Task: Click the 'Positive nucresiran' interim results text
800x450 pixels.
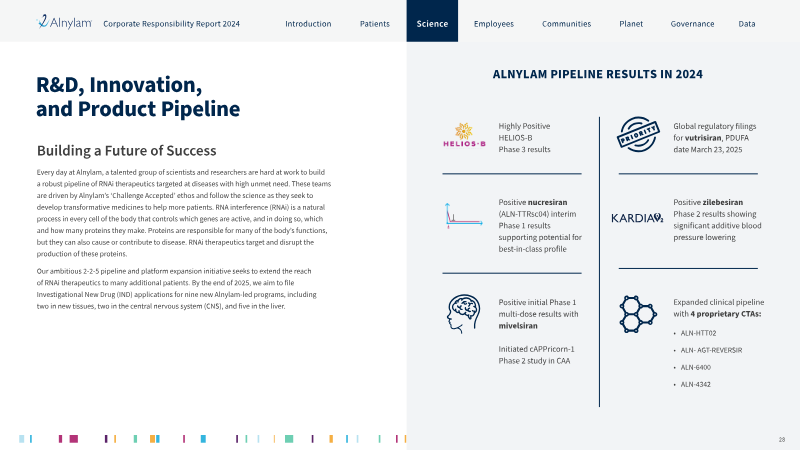Action: coord(540,226)
